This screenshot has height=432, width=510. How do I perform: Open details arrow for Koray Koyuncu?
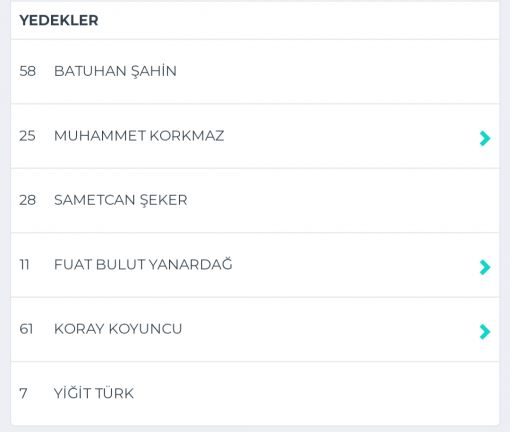tap(485, 331)
